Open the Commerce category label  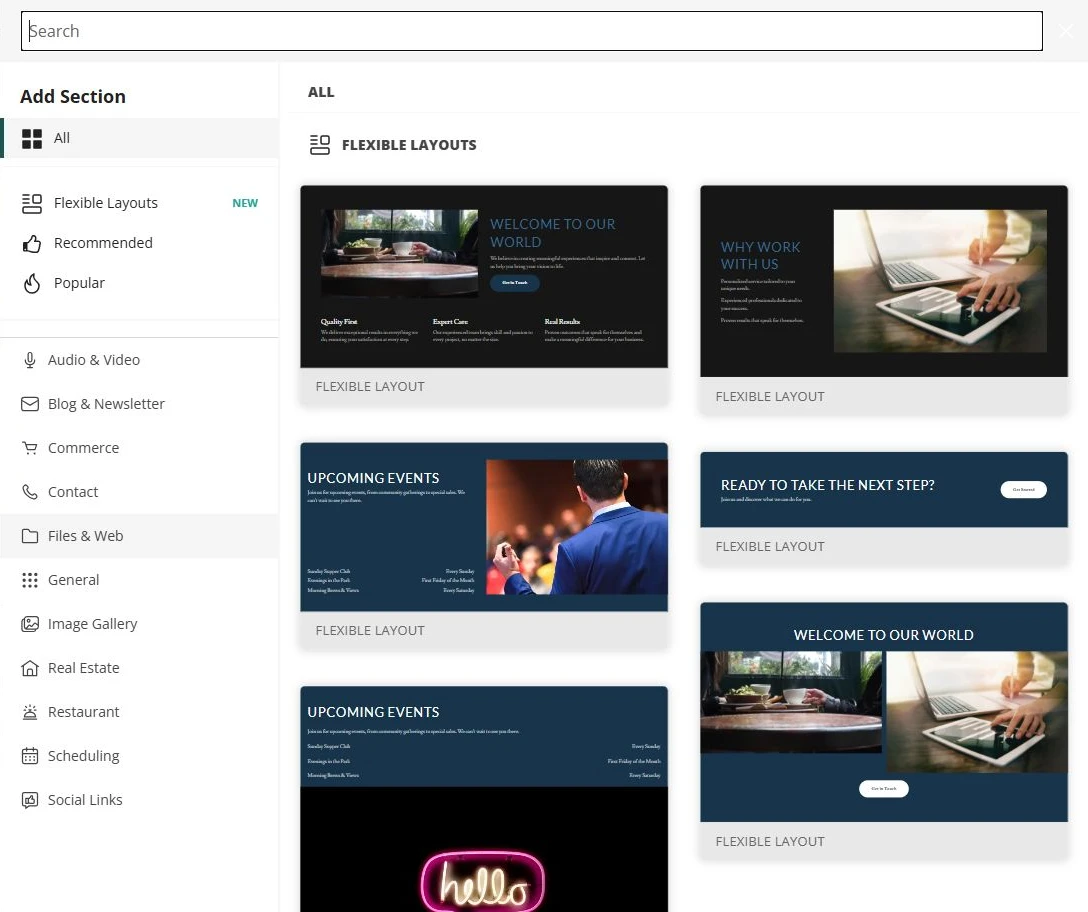tap(83, 448)
